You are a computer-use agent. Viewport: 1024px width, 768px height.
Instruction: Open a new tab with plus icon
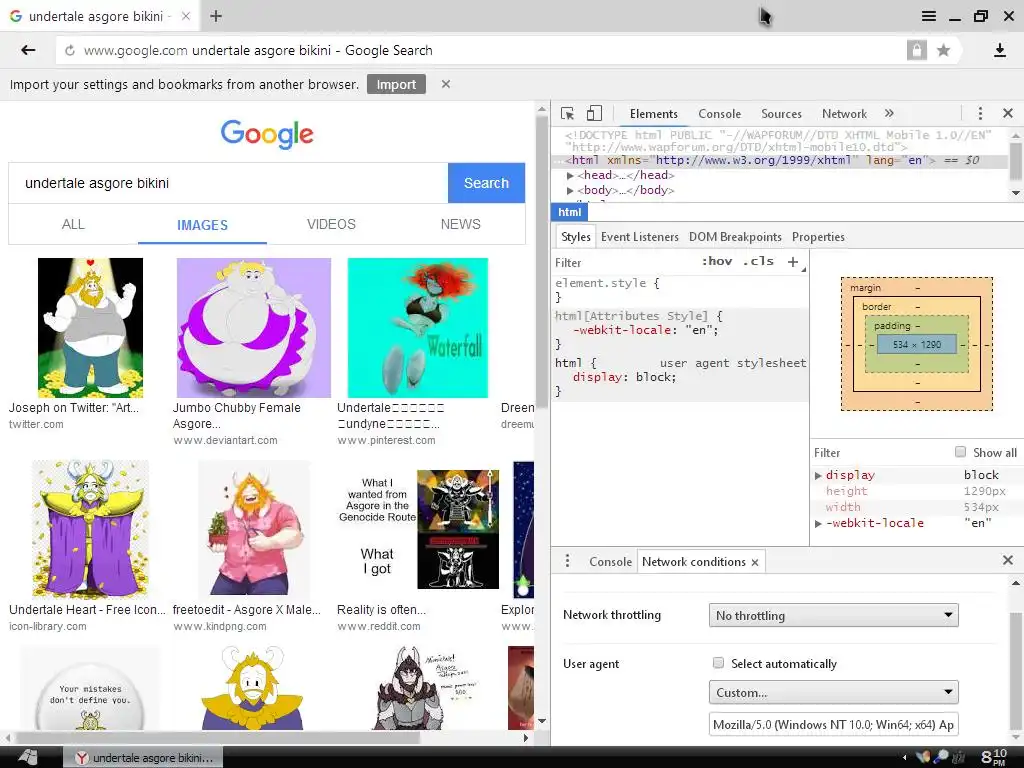point(216,16)
